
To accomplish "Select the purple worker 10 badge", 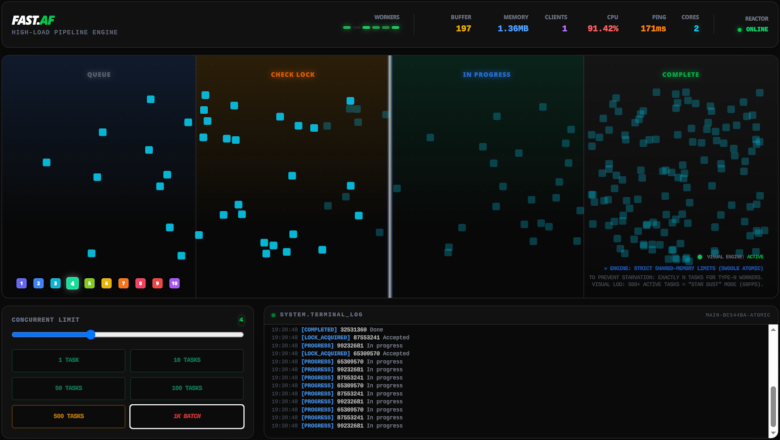I will tap(174, 283).
